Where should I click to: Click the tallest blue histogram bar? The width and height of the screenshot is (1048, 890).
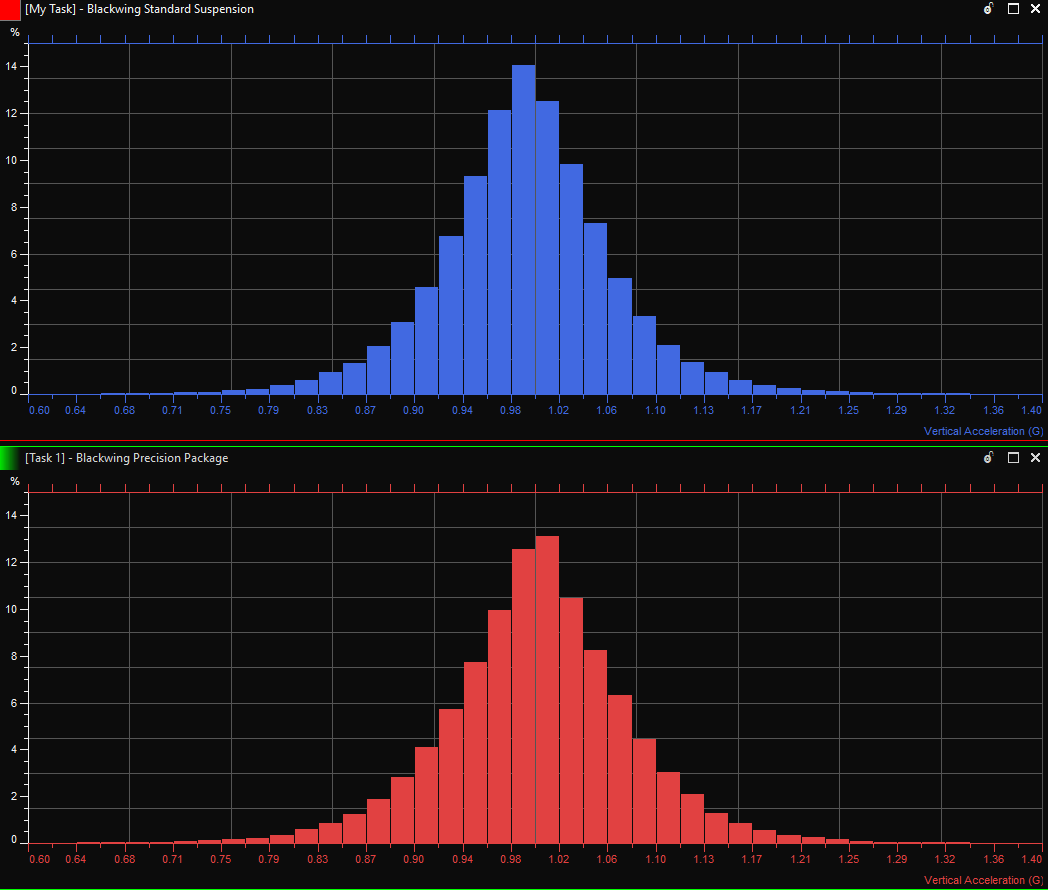click(523, 230)
